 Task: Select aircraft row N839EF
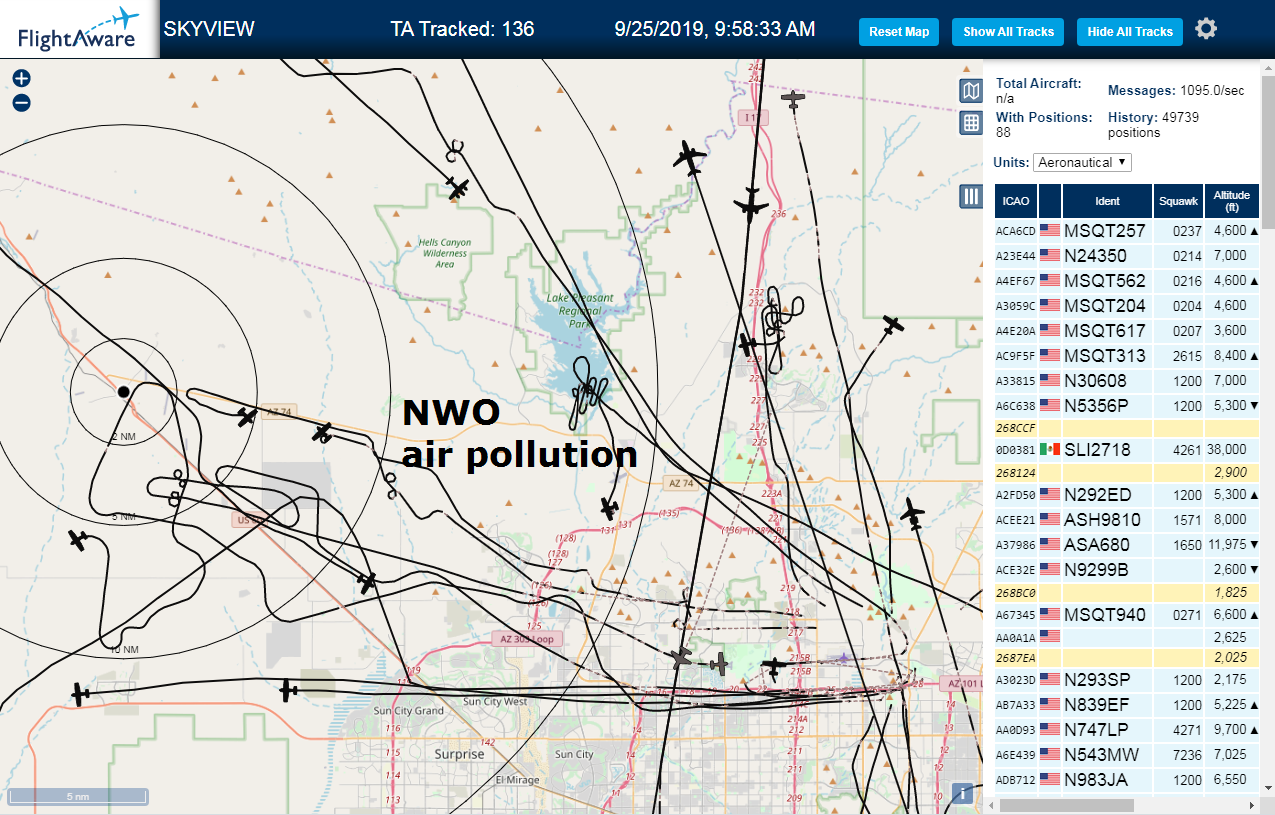(x=1127, y=705)
